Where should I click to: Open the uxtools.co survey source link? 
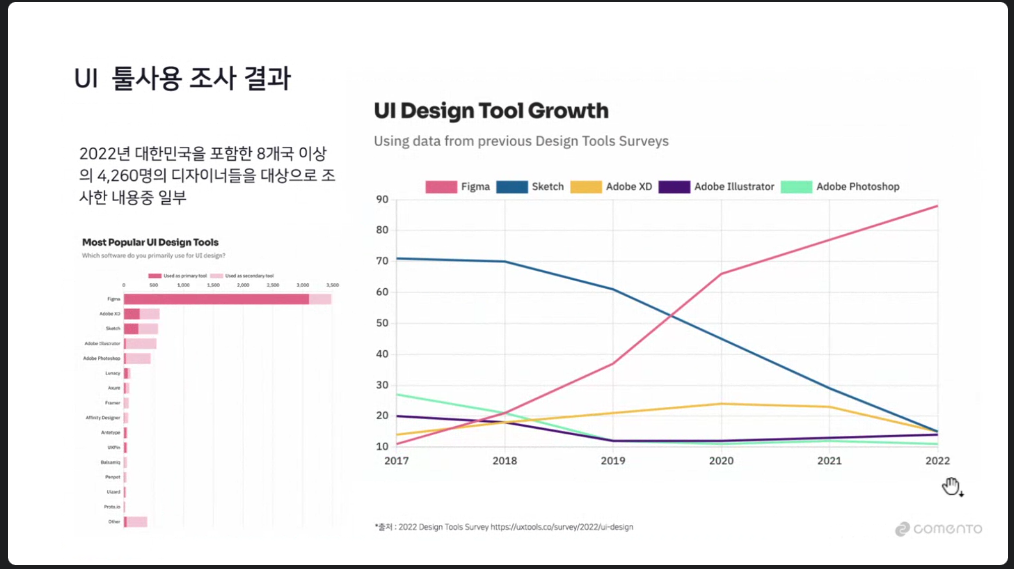(561, 527)
